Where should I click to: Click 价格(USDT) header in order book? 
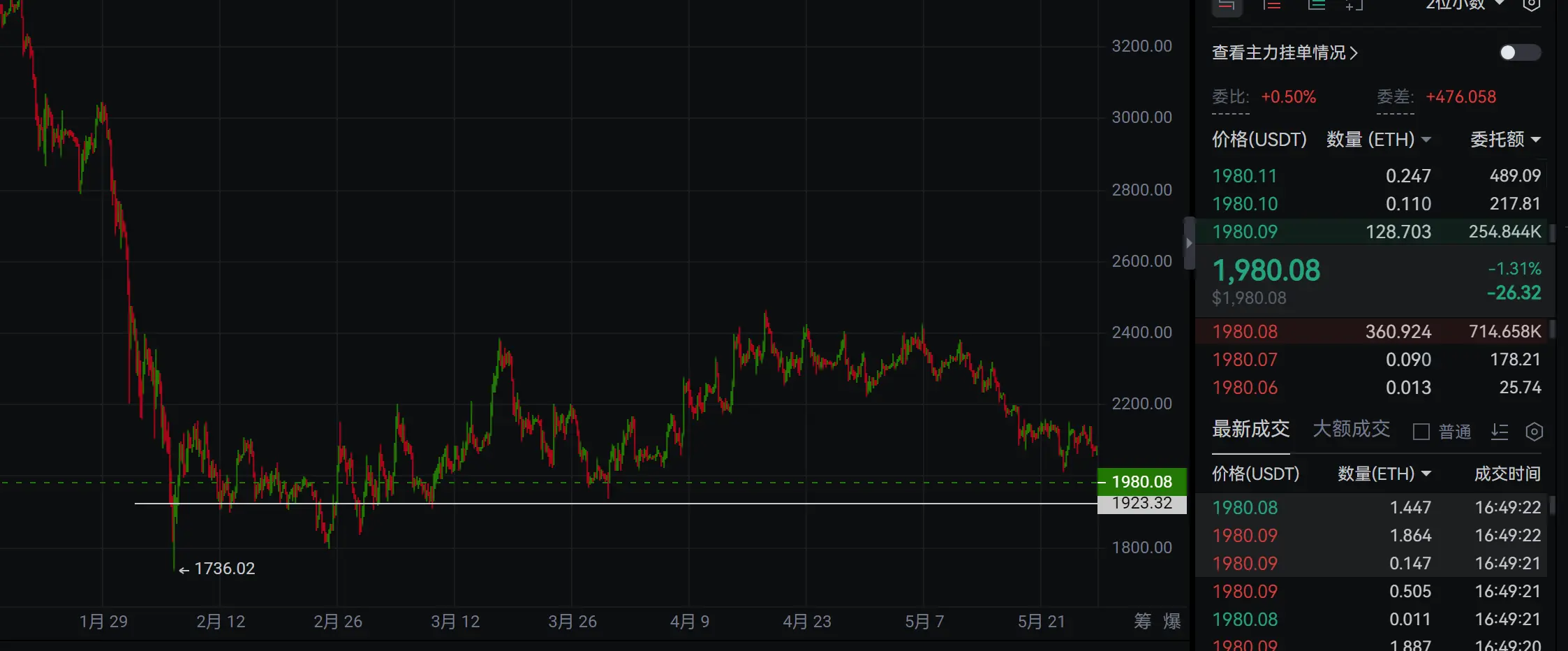pyautogui.click(x=1259, y=140)
